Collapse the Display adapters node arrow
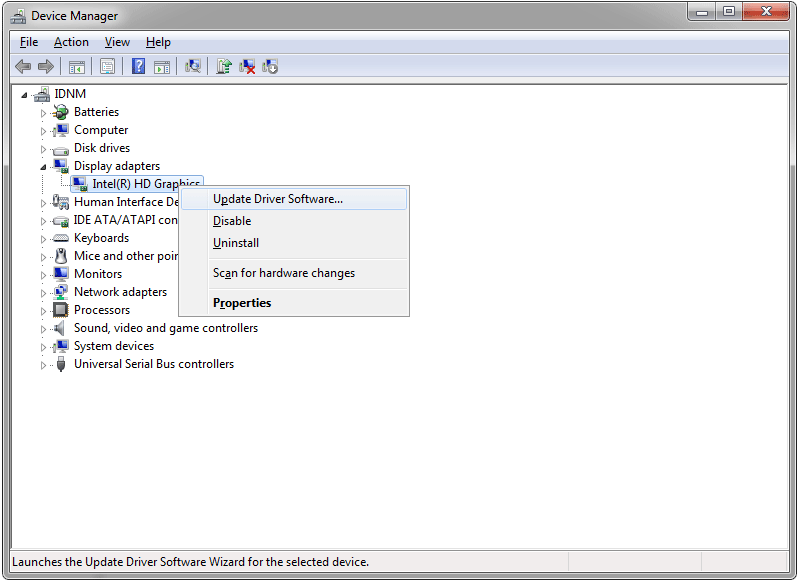The height and width of the screenshot is (580, 798). pos(43,167)
